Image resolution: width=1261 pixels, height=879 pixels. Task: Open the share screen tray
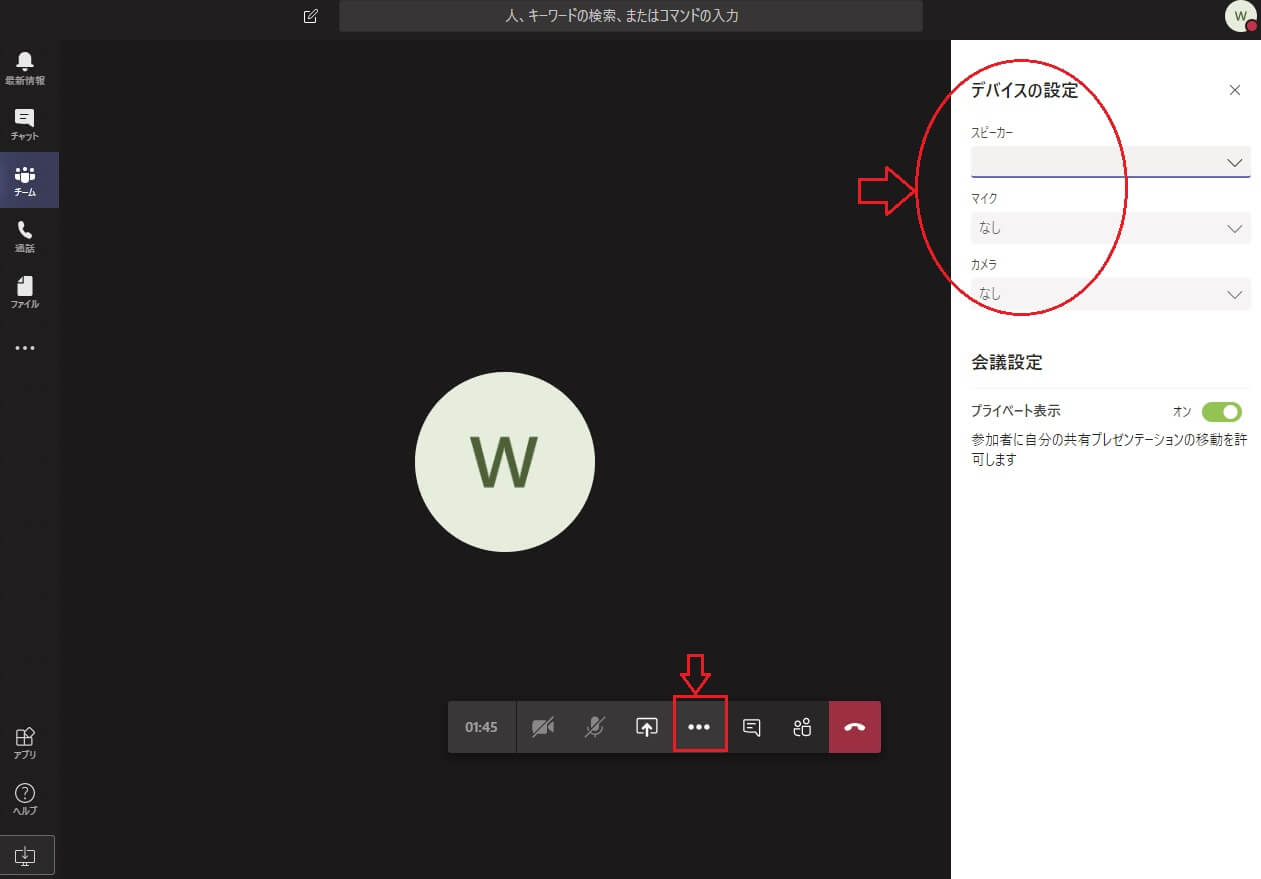647,727
